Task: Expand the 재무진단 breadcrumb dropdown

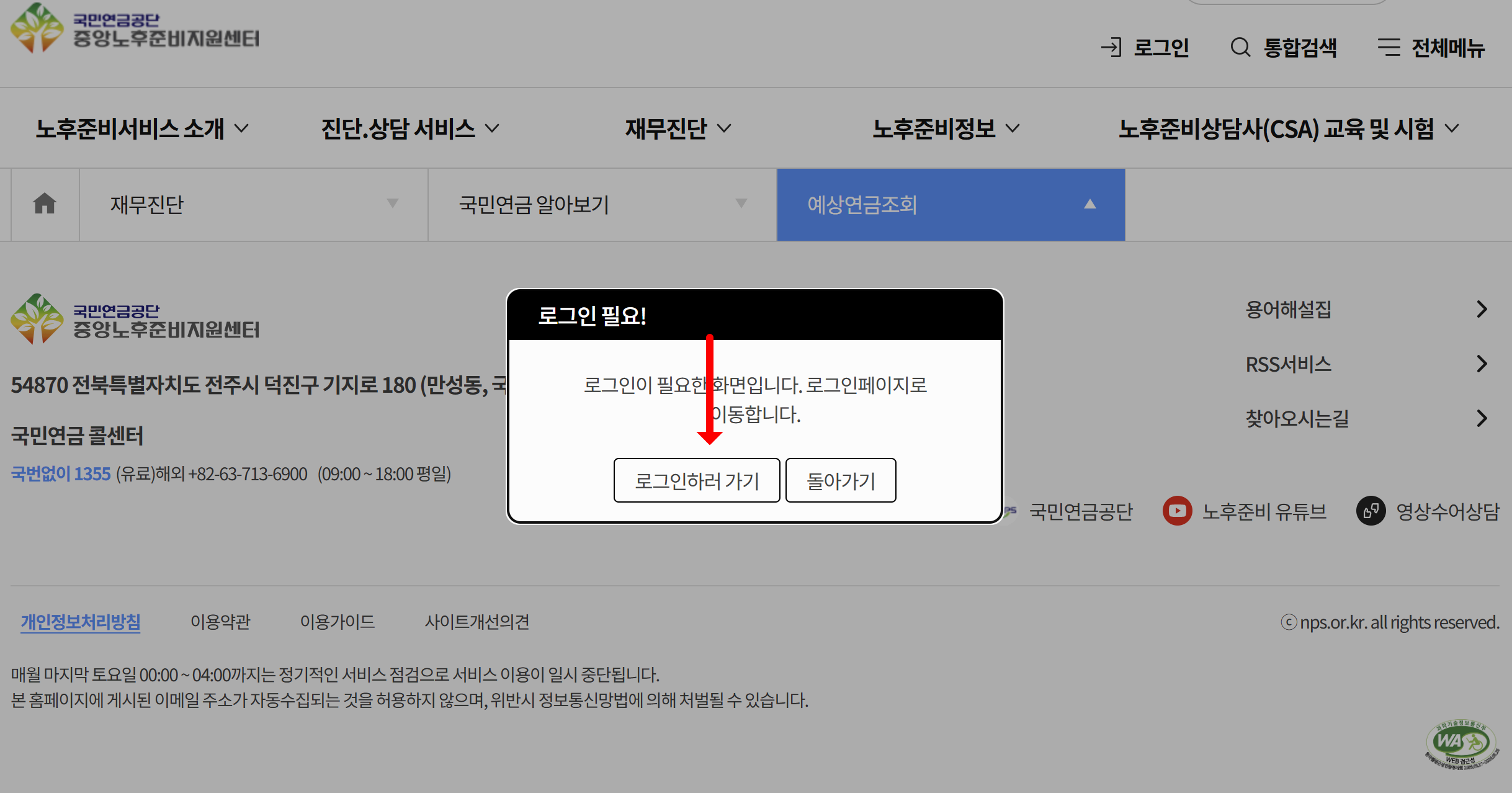Action: tap(393, 204)
